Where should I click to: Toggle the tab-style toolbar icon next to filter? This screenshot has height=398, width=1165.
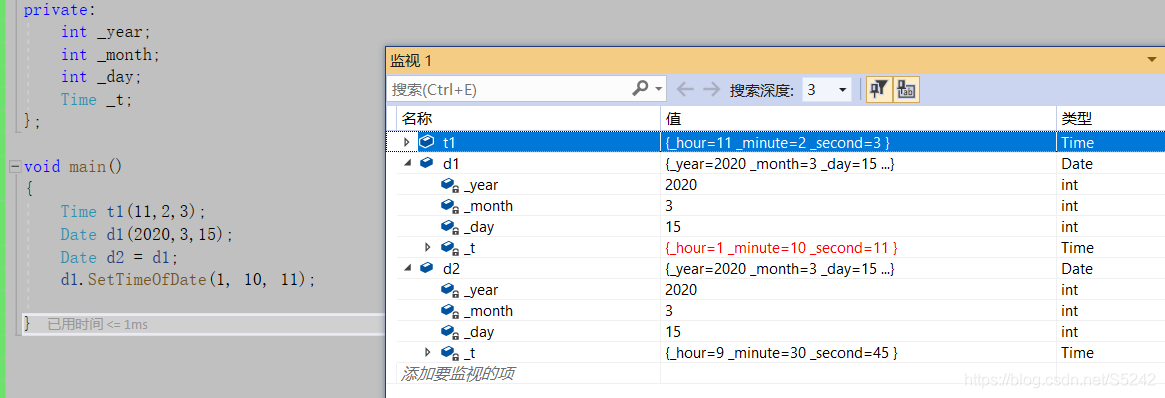tap(906, 90)
